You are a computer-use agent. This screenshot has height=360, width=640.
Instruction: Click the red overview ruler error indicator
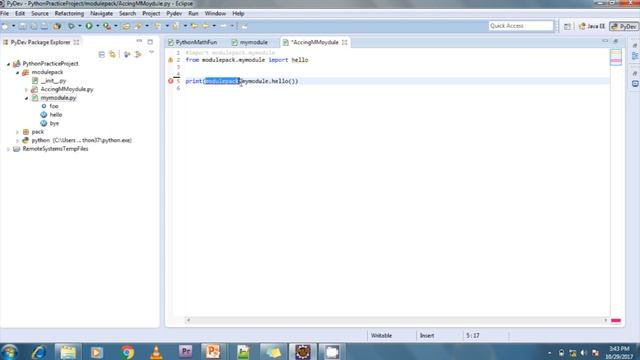(616, 320)
